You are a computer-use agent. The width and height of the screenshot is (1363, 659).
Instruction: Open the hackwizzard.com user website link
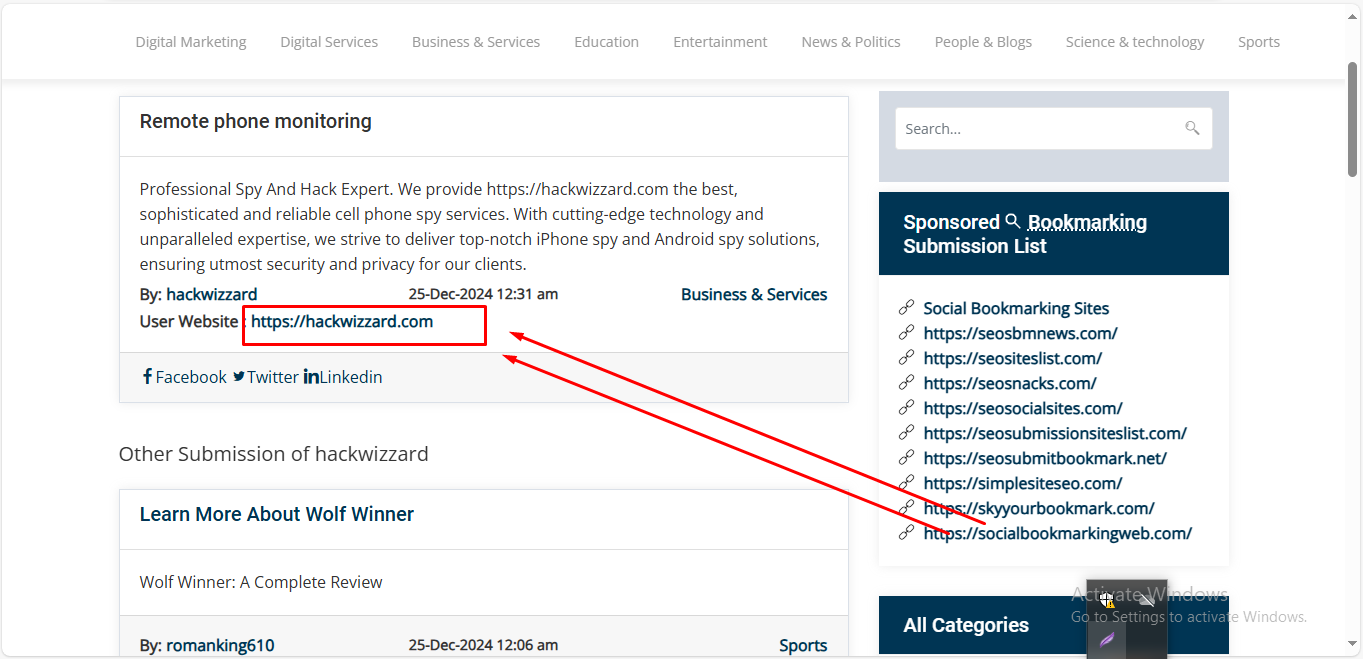tap(342, 321)
